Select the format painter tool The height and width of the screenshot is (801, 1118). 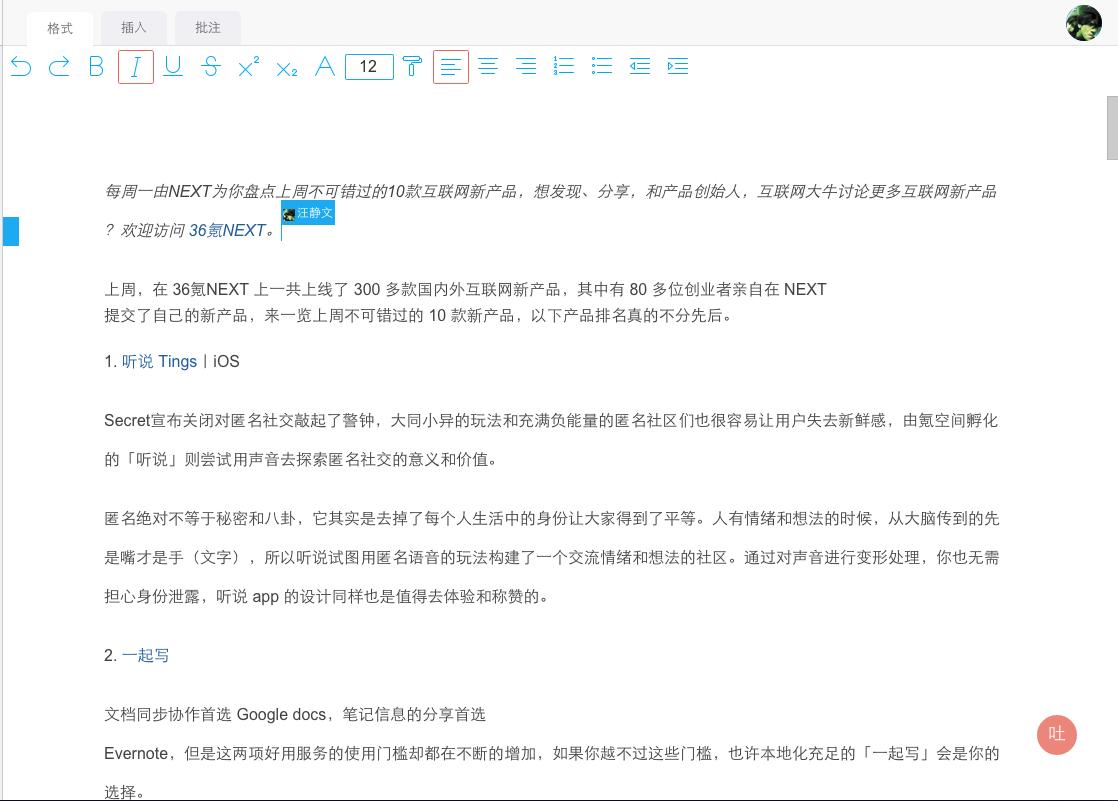pyautogui.click(x=412, y=67)
